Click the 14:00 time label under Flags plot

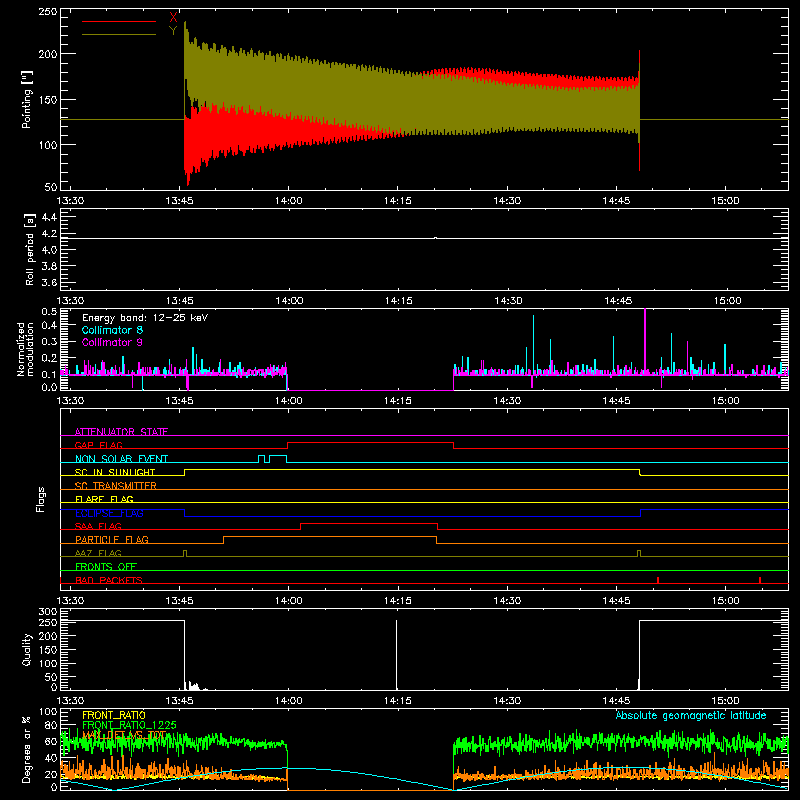point(289,601)
